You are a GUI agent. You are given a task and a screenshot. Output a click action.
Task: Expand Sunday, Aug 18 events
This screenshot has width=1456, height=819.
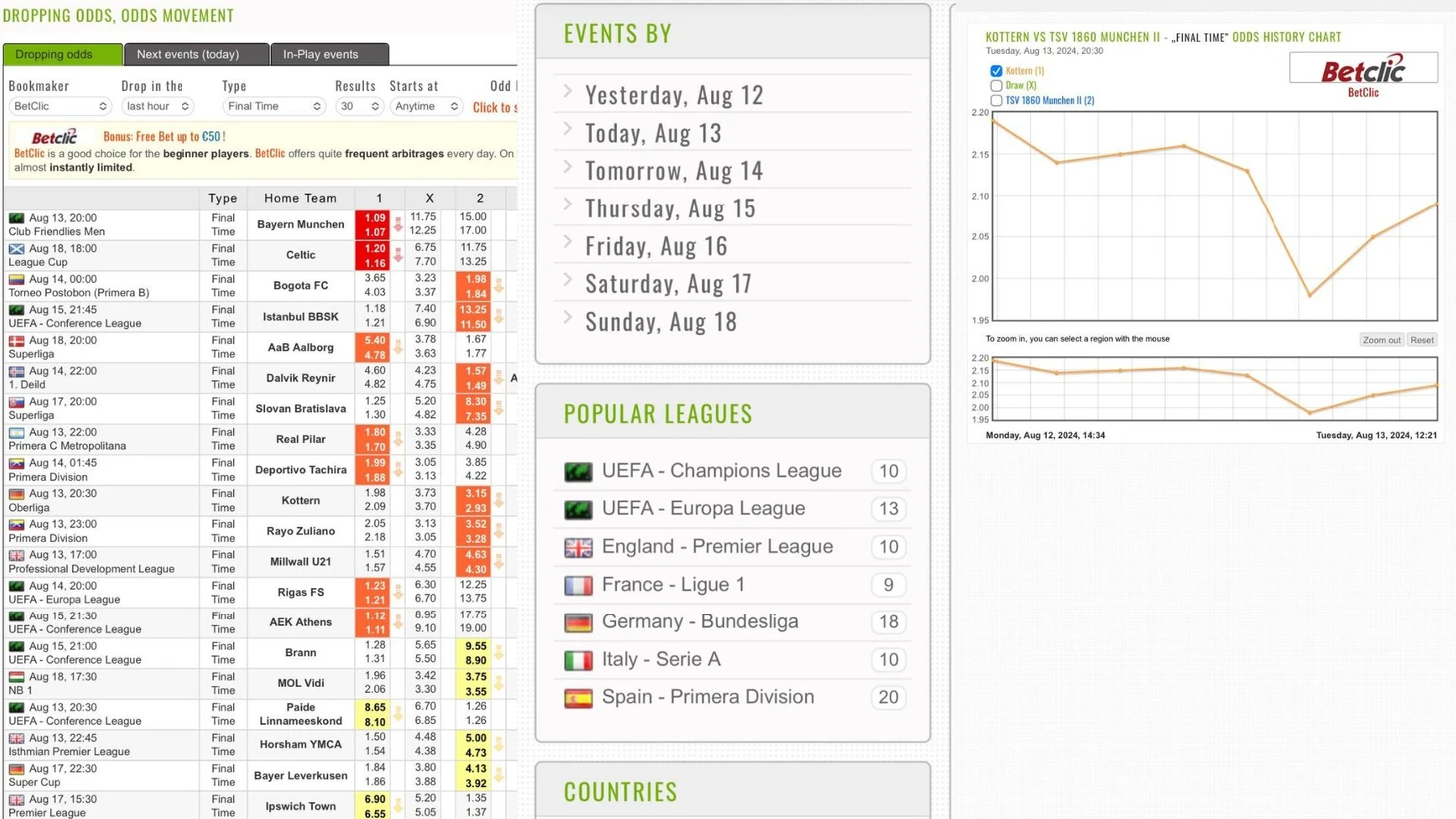[x=661, y=321]
